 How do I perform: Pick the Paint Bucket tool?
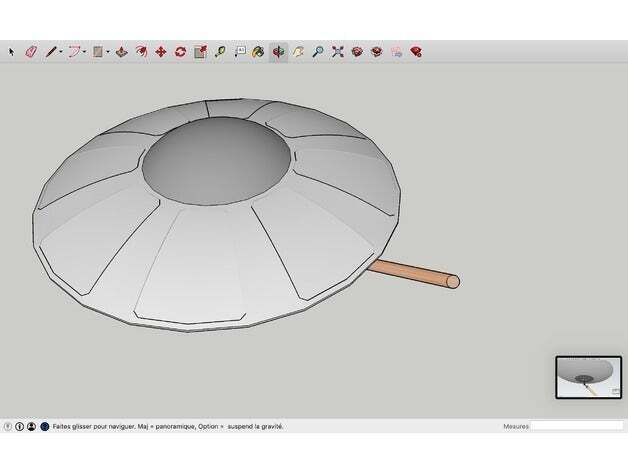pyautogui.click(x=257, y=51)
